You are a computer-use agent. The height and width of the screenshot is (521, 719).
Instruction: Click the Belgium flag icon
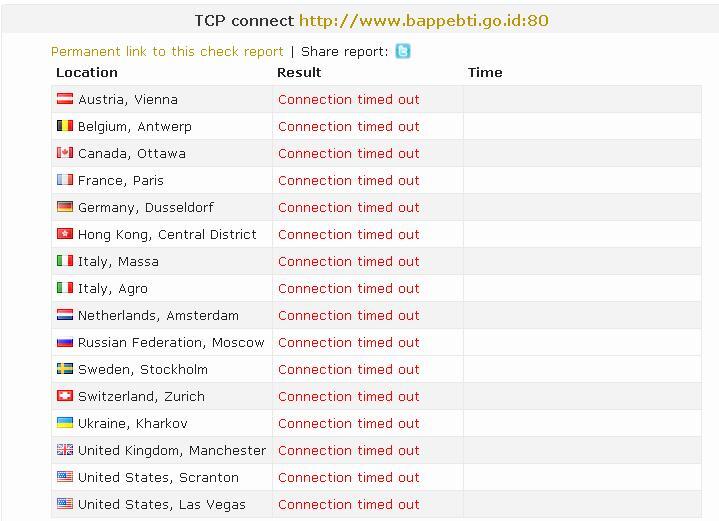[x=65, y=126]
